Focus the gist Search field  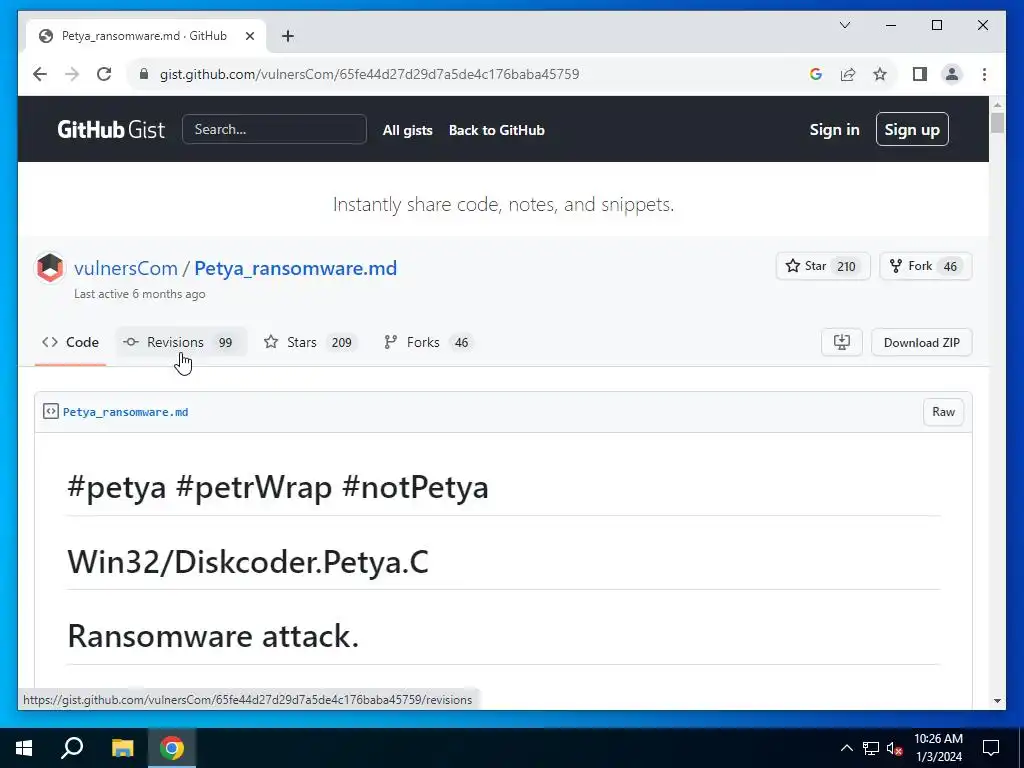(x=274, y=129)
